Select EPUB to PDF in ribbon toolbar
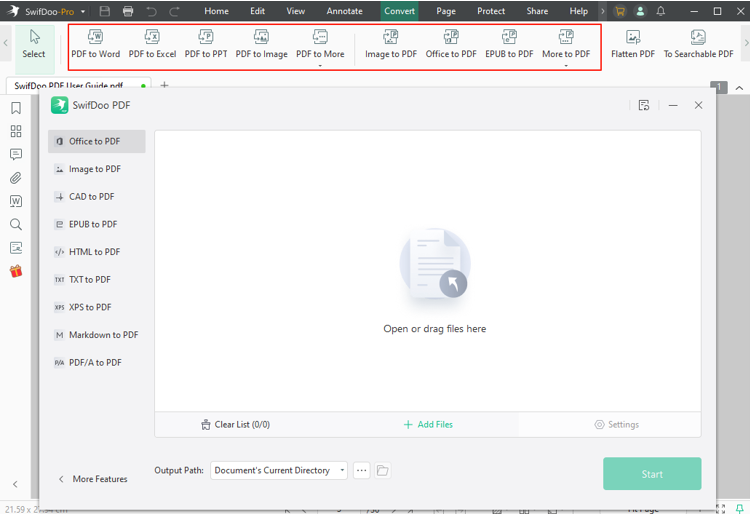This screenshot has height=514, width=750. 509,44
